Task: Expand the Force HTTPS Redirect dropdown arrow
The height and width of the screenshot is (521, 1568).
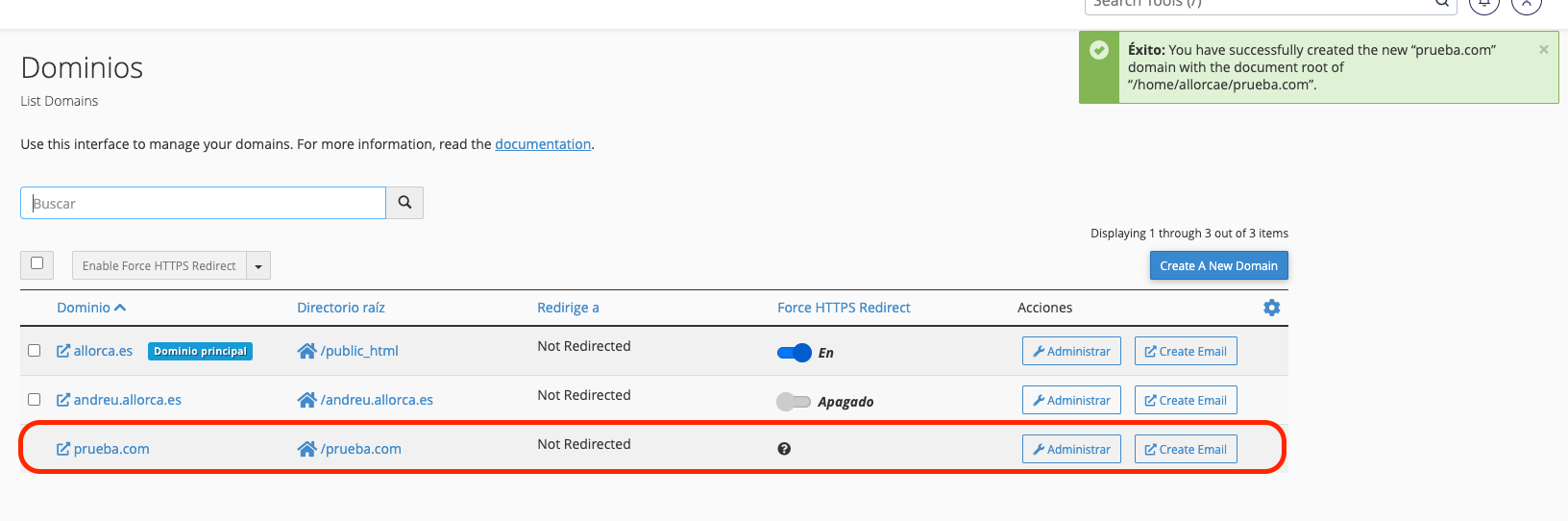Action: (x=258, y=266)
